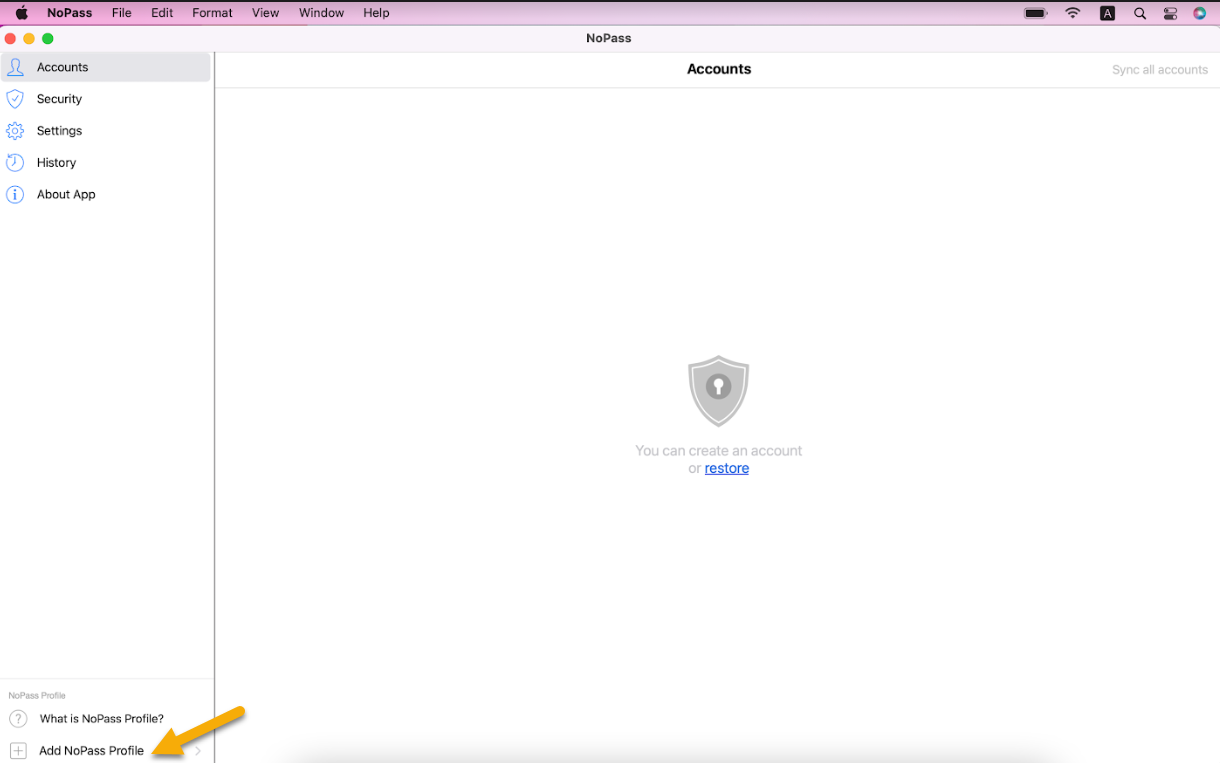Go to the Security label in sidebar

pyautogui.click(x=59, y=99)
